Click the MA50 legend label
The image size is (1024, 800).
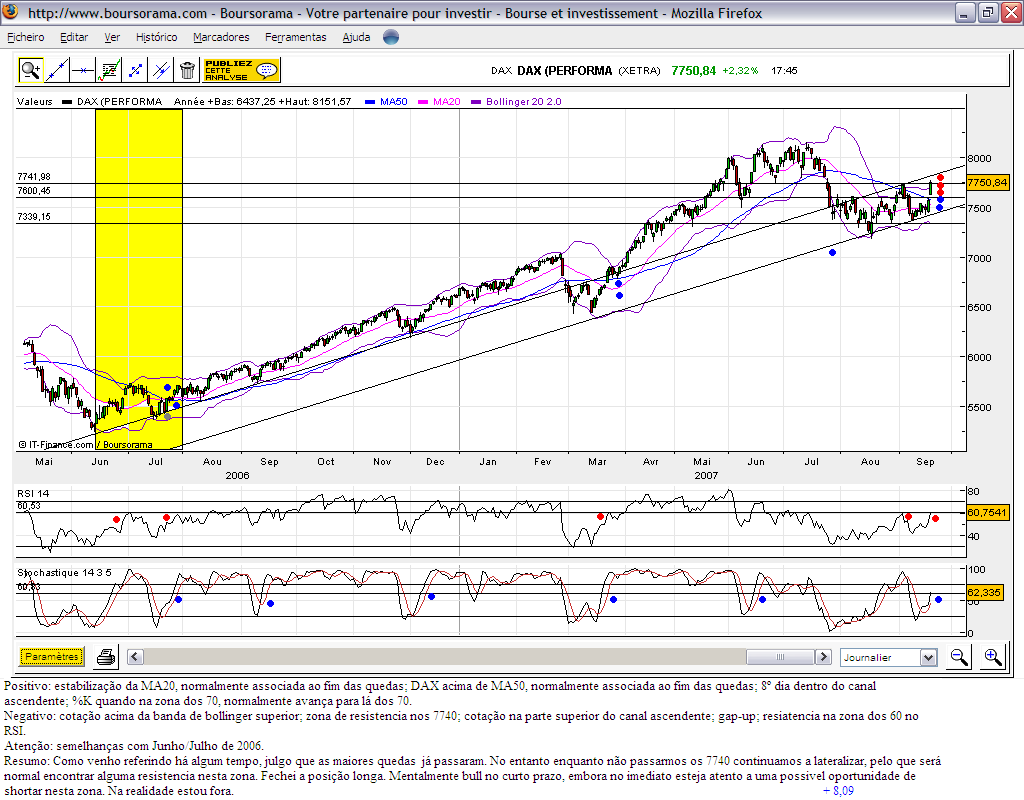(394, 101)
